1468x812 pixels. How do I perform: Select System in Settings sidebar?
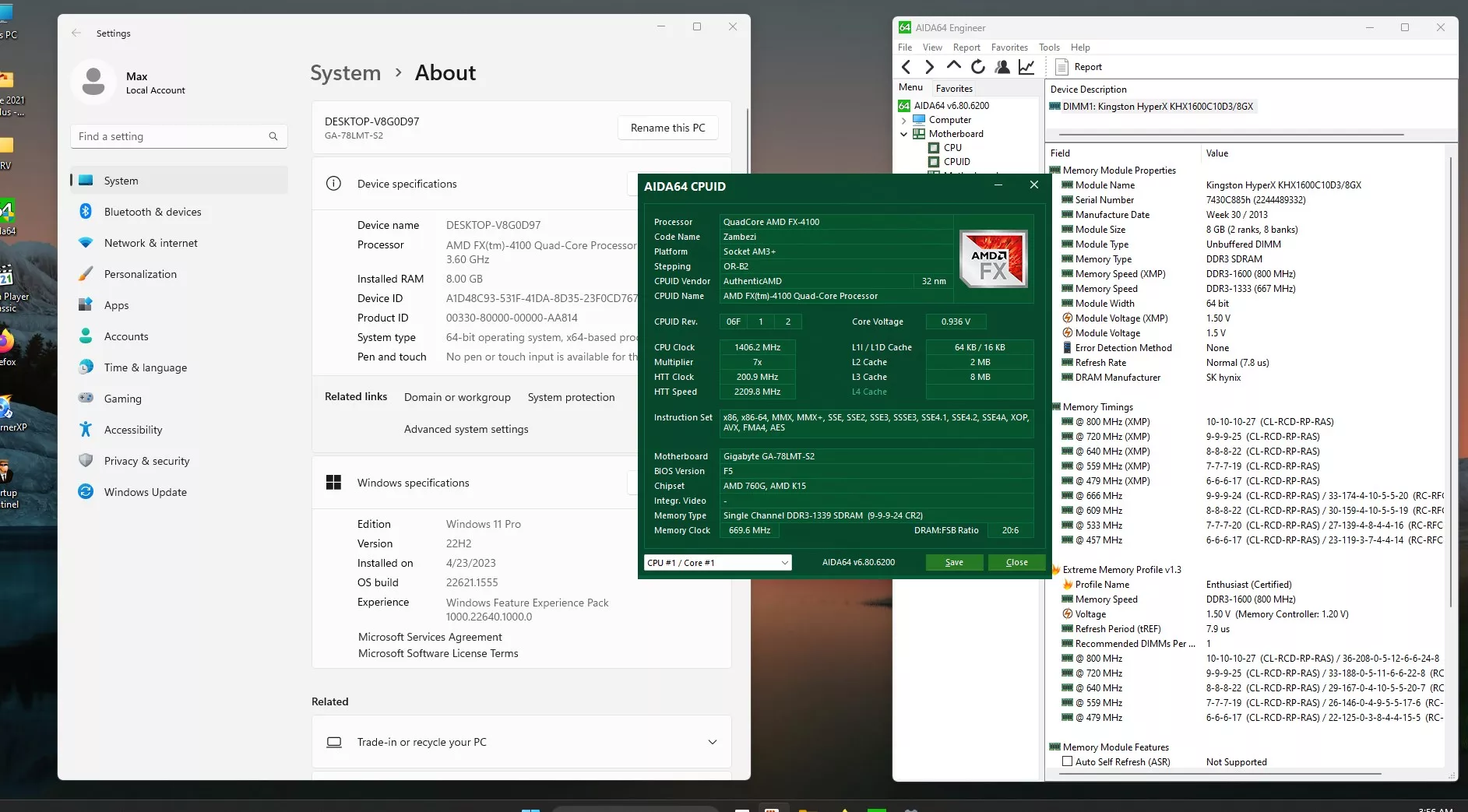pyautogui.click(x=179, y=181)
